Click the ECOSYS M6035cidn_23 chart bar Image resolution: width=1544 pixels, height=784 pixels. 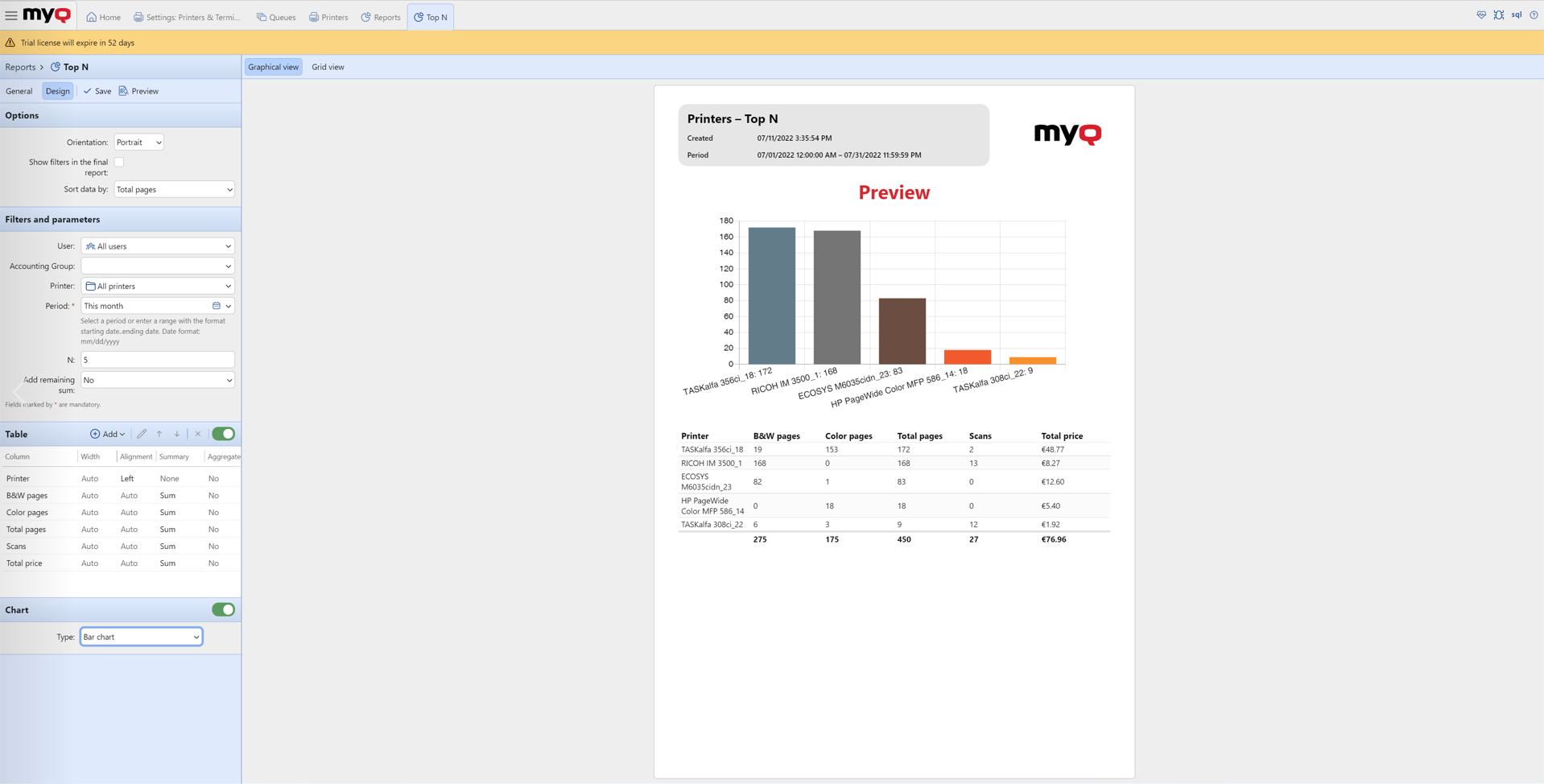(x=902, y=332)
